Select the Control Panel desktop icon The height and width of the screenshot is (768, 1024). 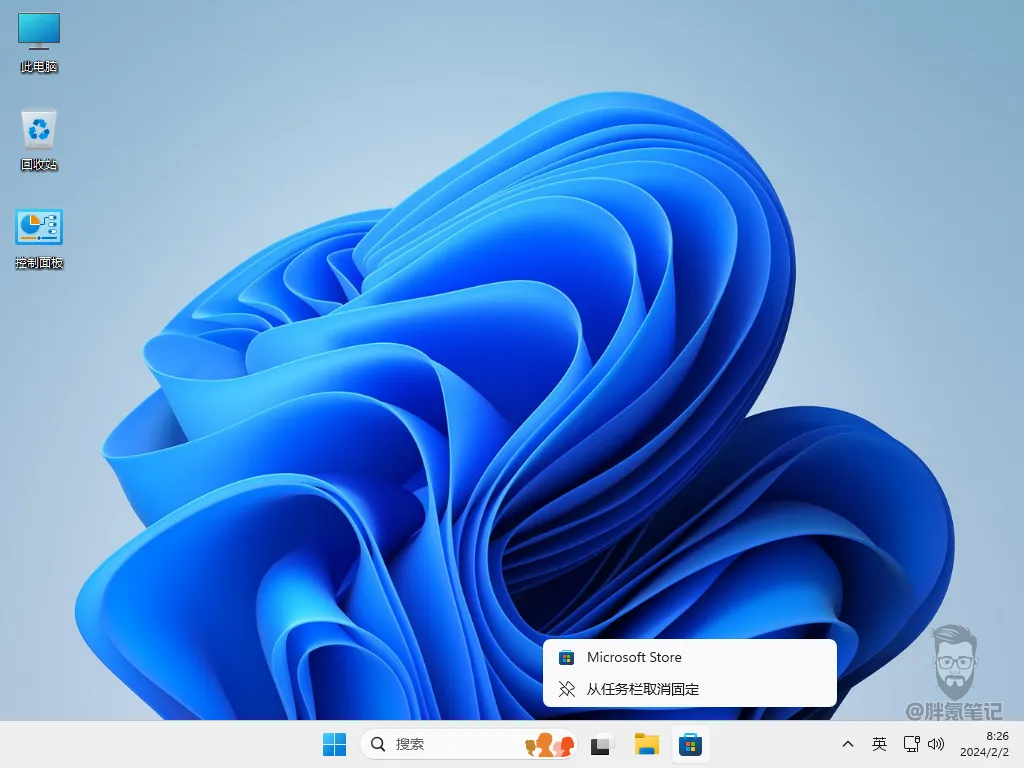tap(39, 239)
